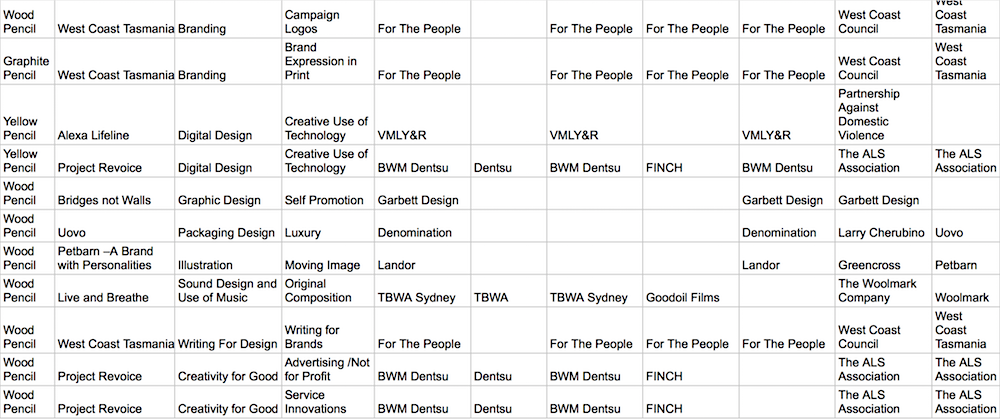Select the Moving Image cell

pyautogui.click(x=328, y=258)
